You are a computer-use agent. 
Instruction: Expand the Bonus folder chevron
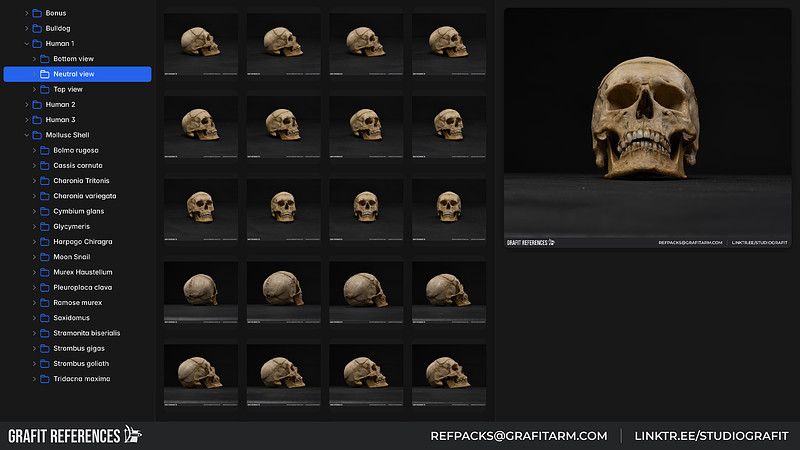(x=27, y=13)
